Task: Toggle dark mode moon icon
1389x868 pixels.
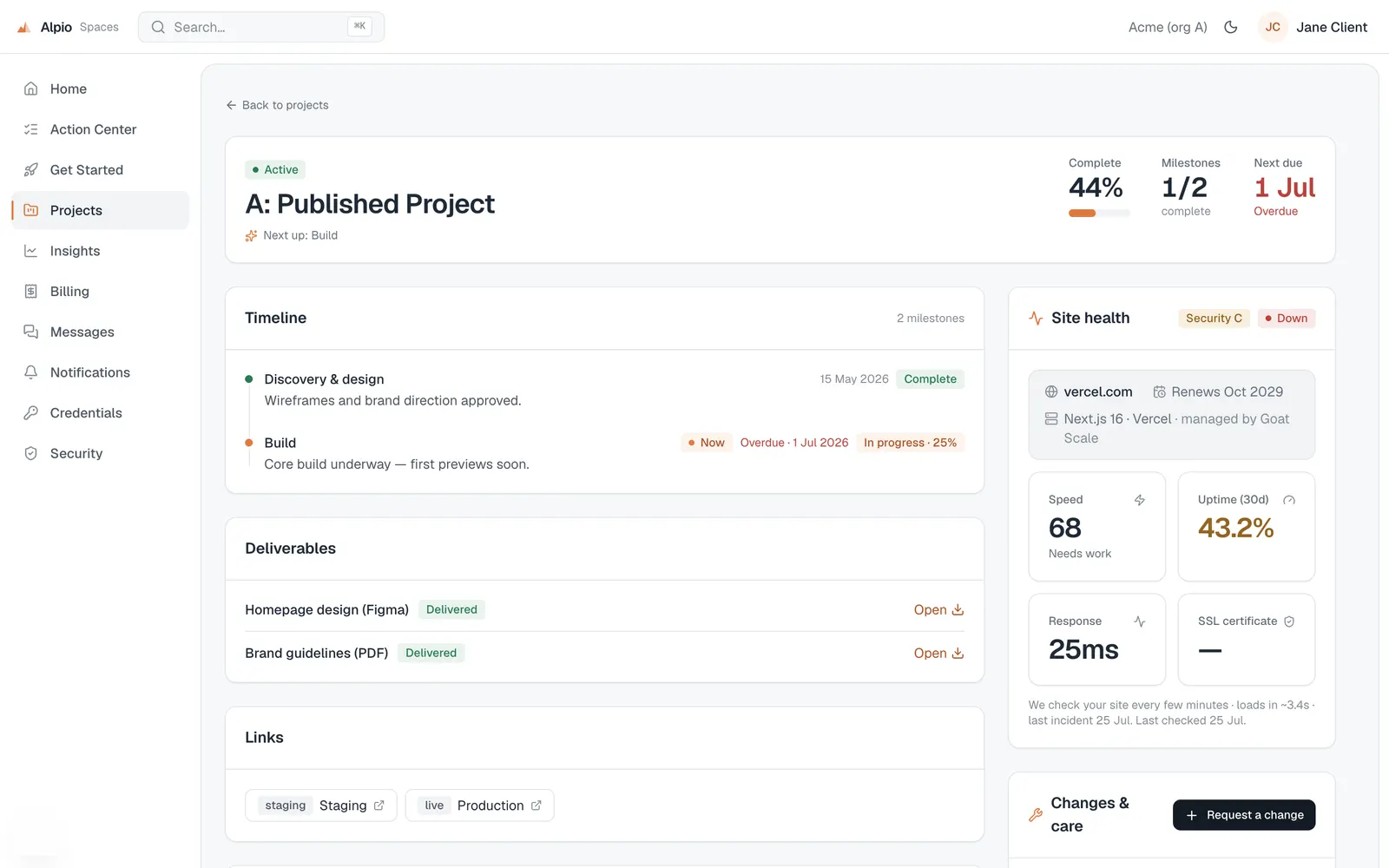Action: 1230,27
